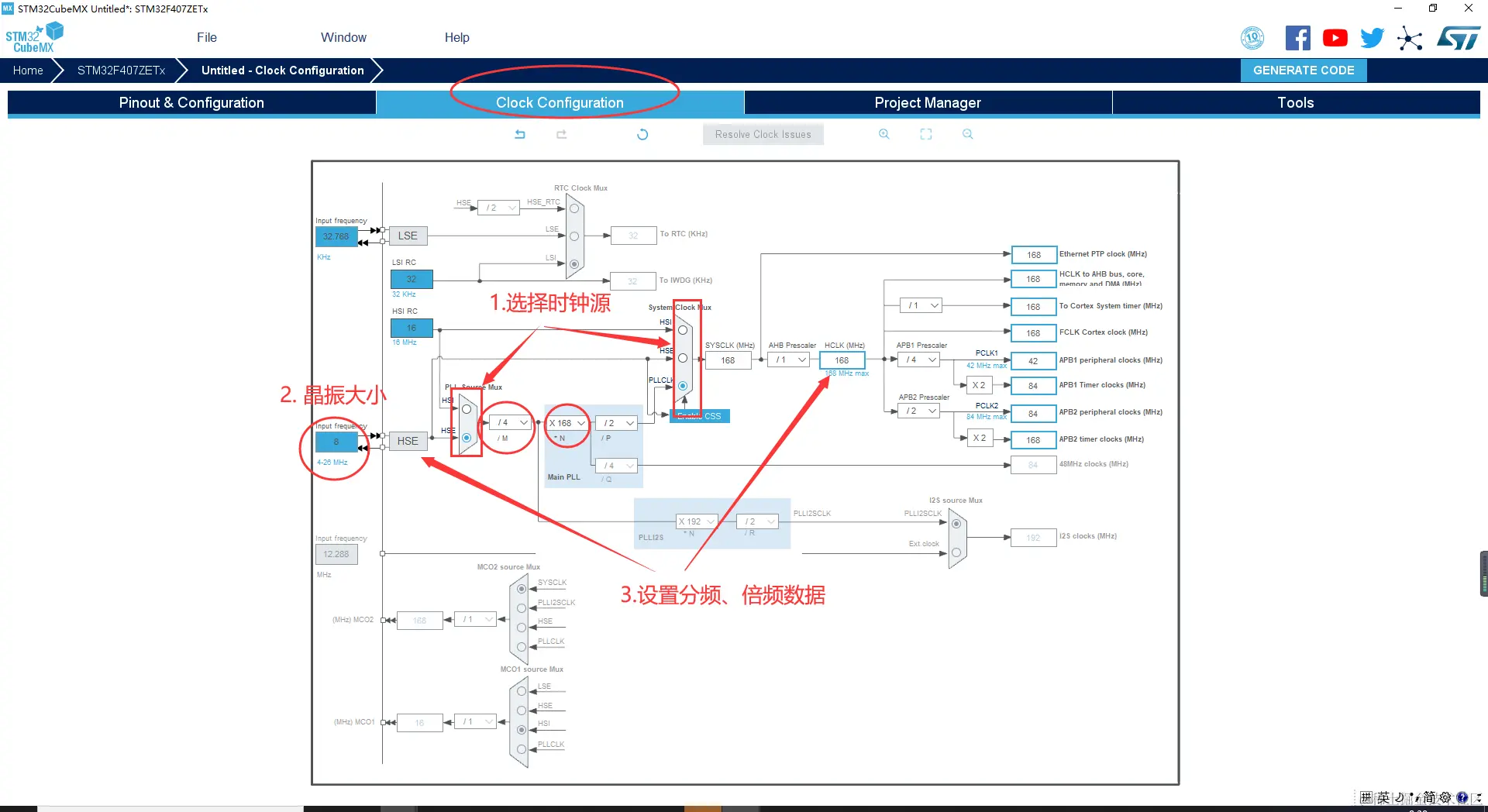Click the IME help icon in tray
This screenshot has height=812, width=1488.
(x=1462, y=797)
